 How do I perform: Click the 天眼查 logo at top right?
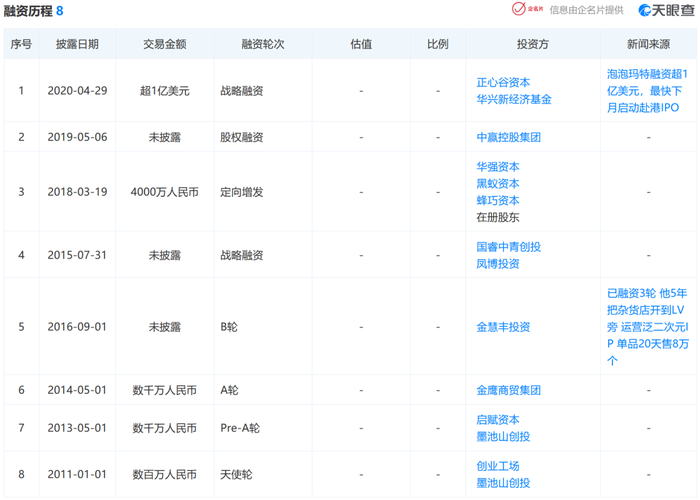[666, 10]
